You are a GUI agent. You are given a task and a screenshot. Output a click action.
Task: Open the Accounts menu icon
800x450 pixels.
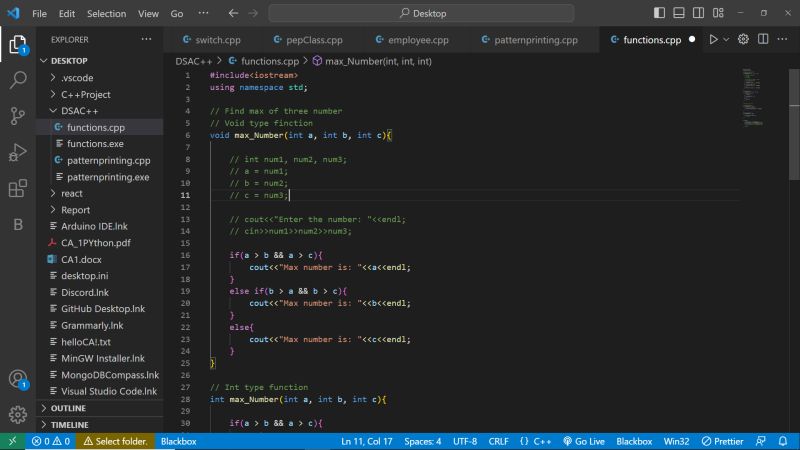click(18, 379)
